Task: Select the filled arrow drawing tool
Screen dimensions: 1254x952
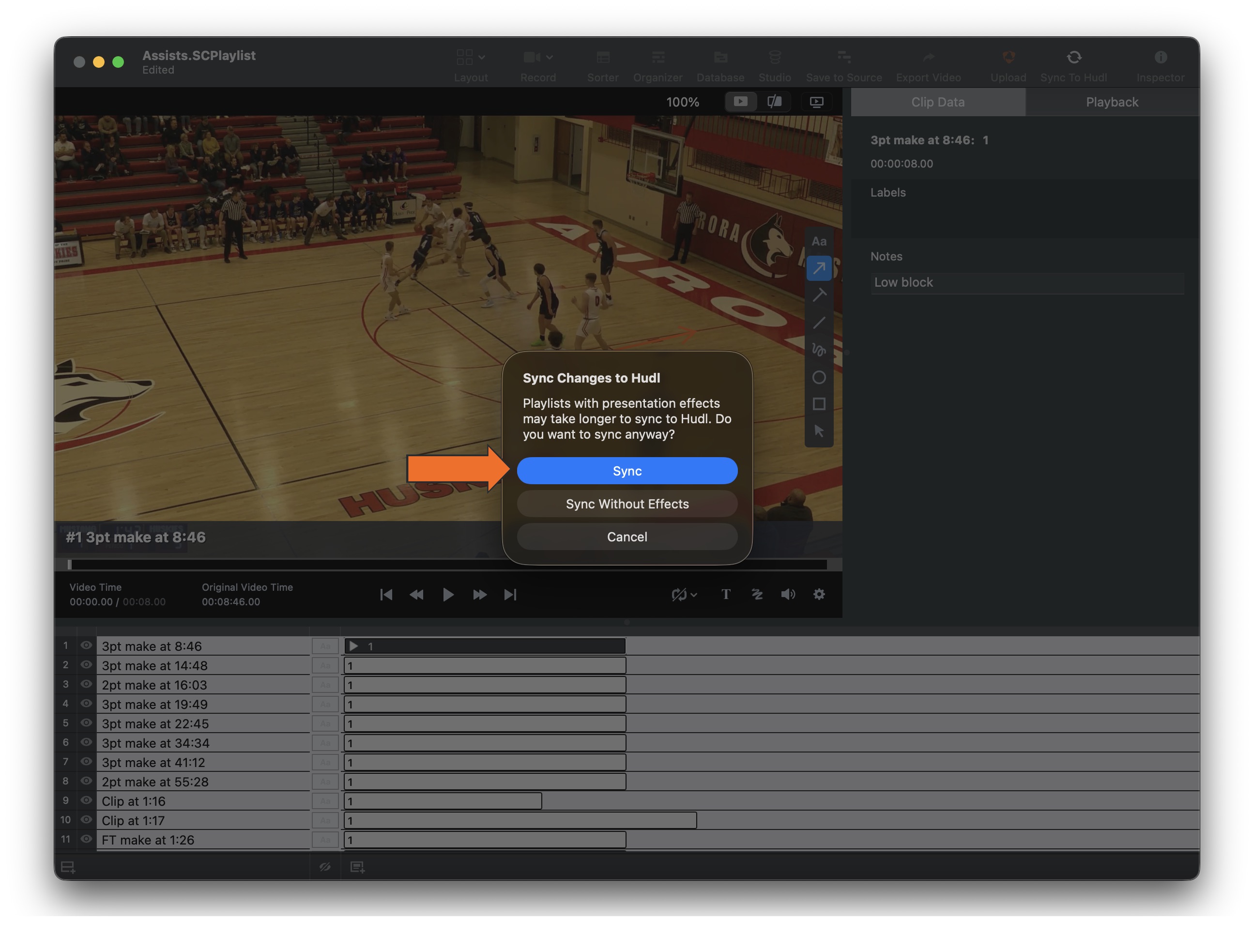Action: (x=819, y=268)
